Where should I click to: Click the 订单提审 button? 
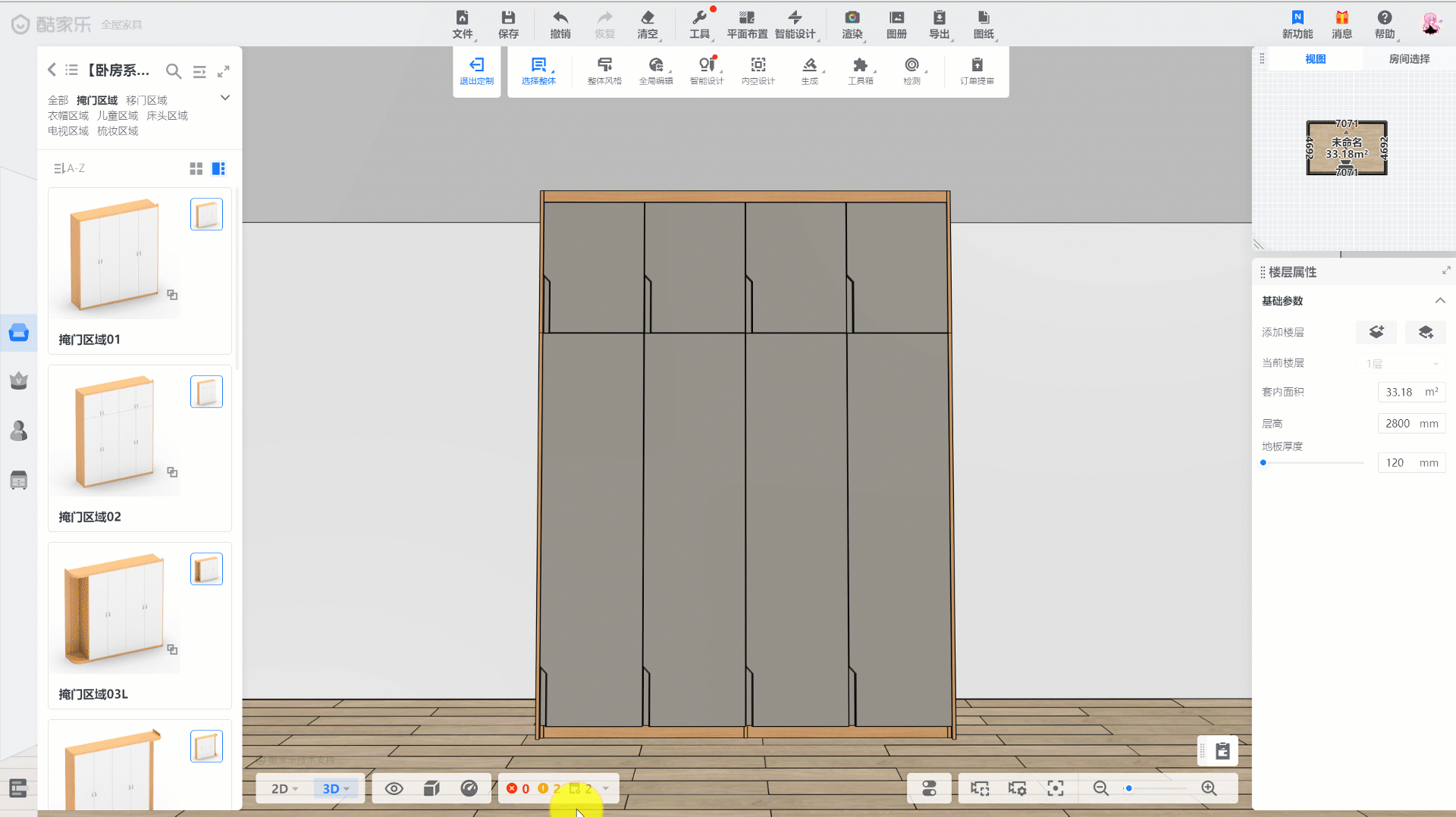point(977,70)
